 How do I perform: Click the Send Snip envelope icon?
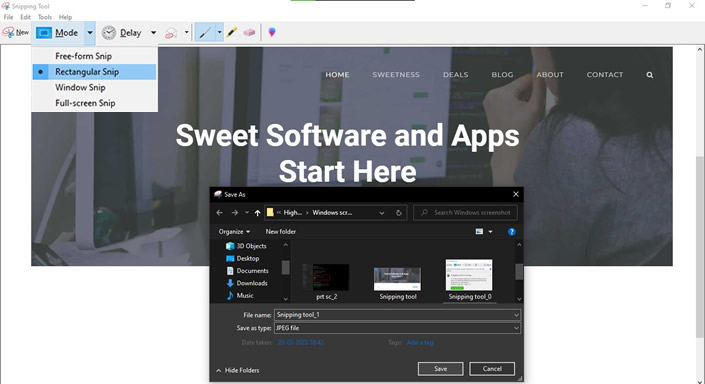[171, 33]
